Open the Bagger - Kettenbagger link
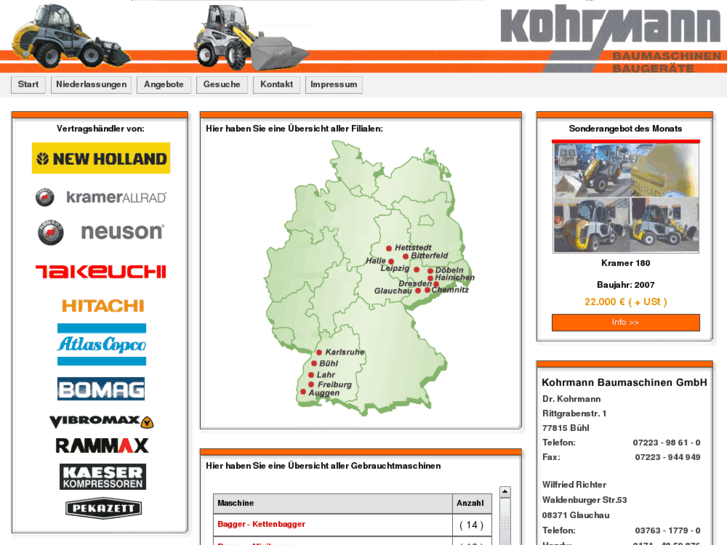 [261, 524]
